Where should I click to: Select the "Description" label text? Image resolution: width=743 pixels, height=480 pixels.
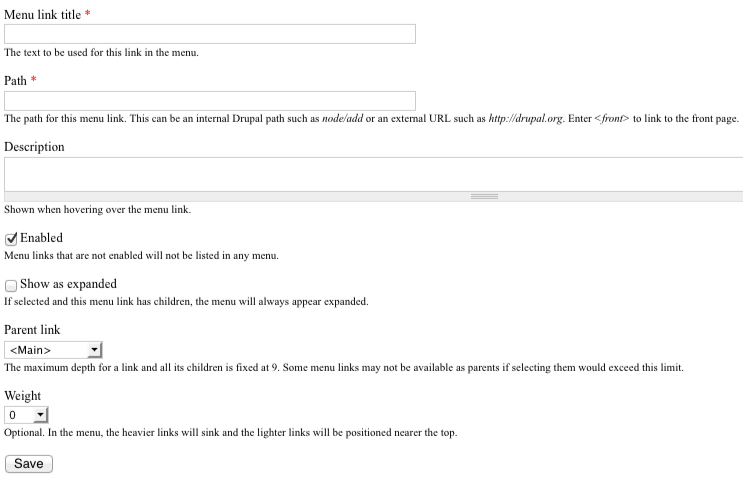(34, 147)
